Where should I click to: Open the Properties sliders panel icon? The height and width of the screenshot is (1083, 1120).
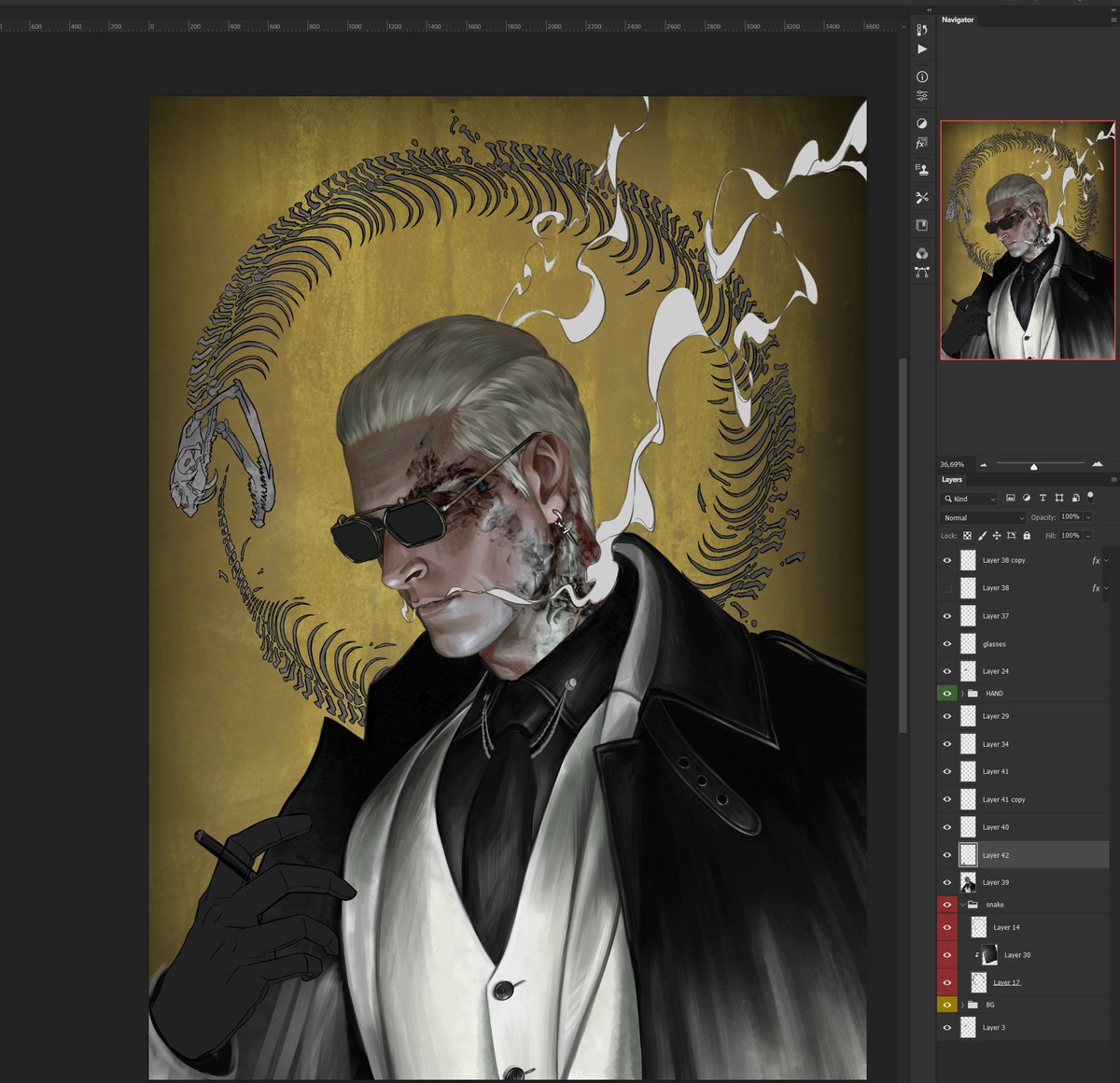pos(922,95)
